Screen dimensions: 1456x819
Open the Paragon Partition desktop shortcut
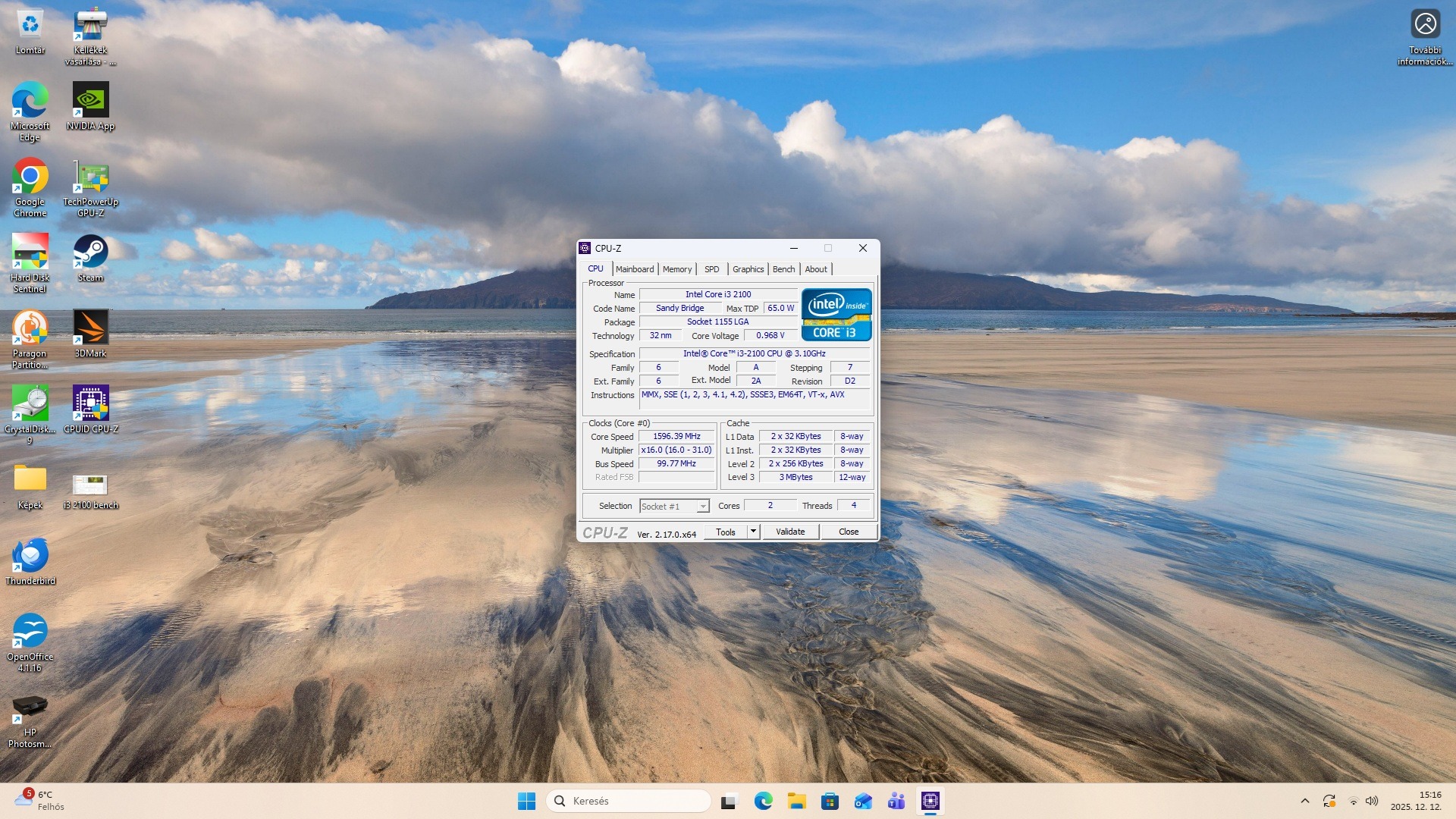point(30,328)
